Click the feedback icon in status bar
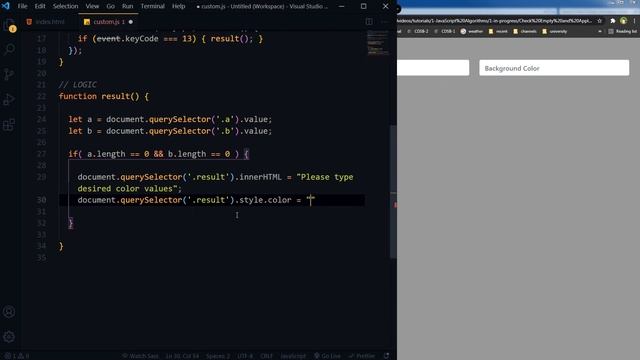The image size is (640, 360). [386, 356]
